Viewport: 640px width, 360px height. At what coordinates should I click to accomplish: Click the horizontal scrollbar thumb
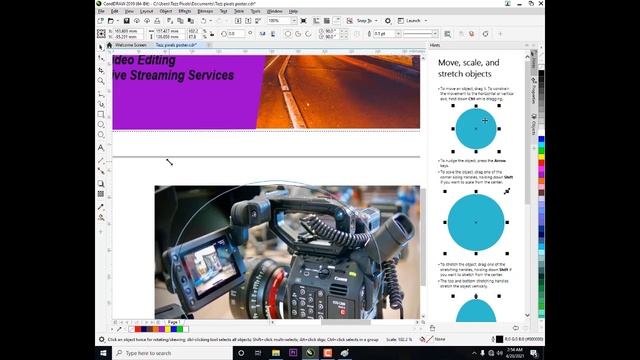coord(346,322)
